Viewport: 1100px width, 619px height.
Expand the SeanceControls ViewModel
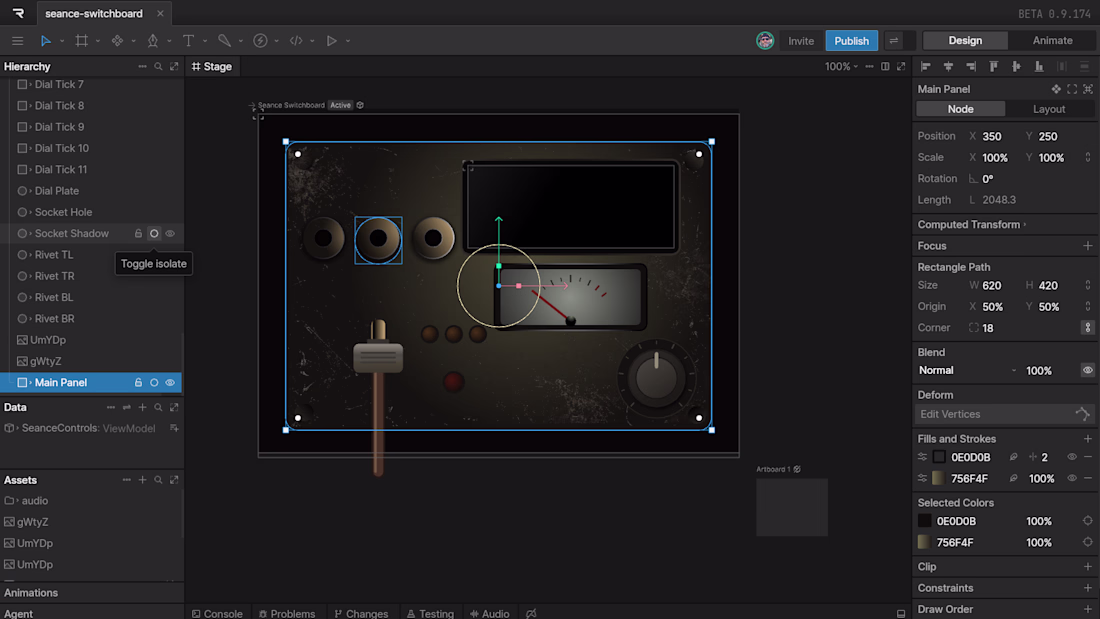18,428
